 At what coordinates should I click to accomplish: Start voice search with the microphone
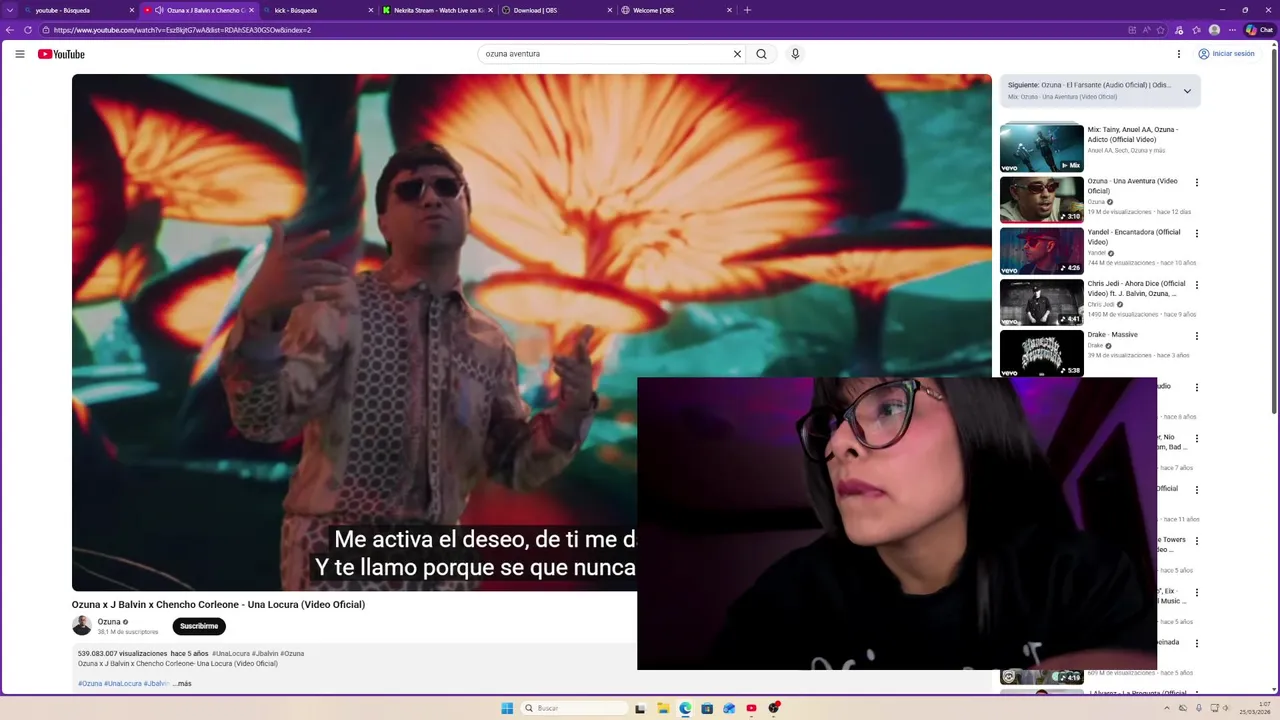tap(795, 54)
